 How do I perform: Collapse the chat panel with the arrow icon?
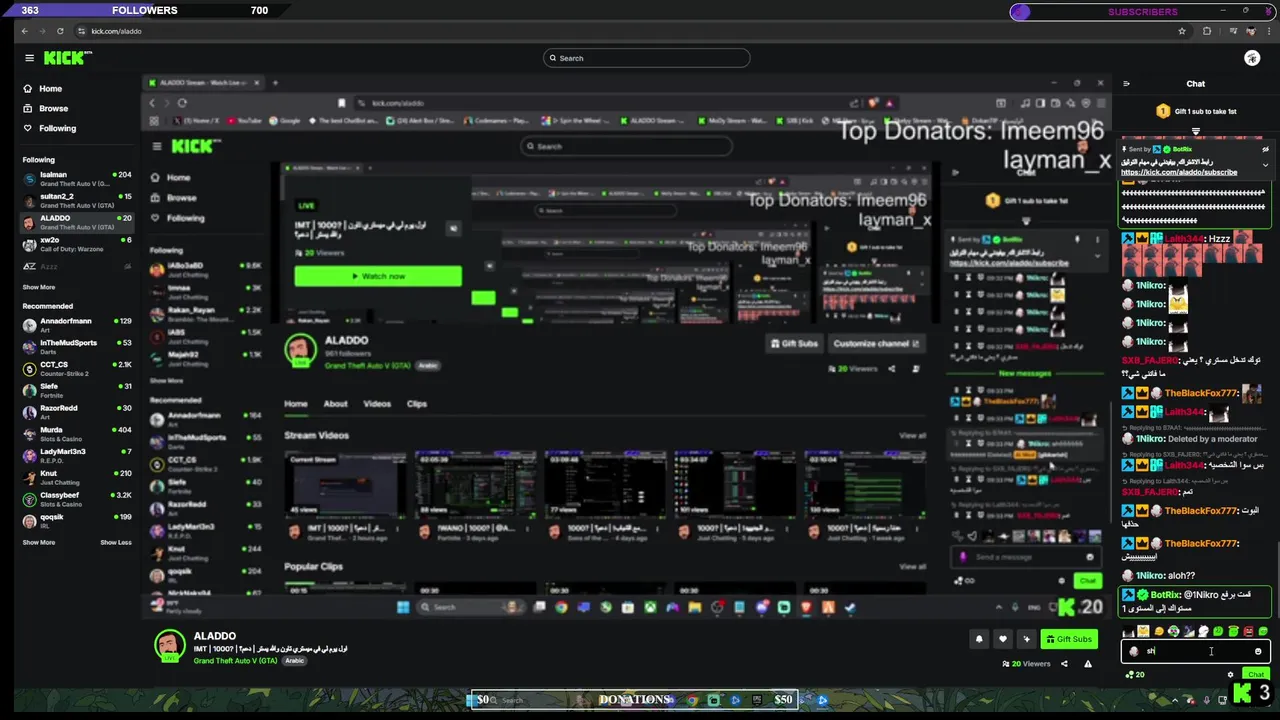point(1127,84)
